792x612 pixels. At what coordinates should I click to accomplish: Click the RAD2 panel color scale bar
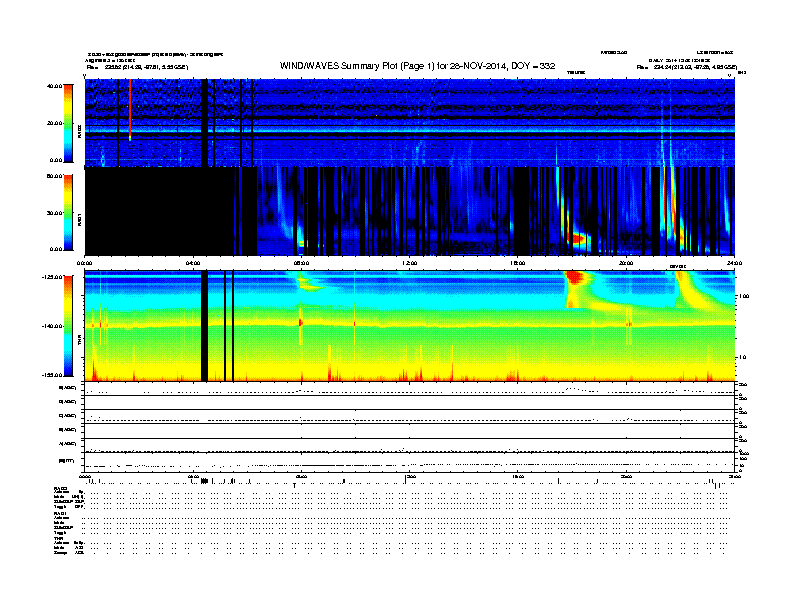tap(68, 123)
